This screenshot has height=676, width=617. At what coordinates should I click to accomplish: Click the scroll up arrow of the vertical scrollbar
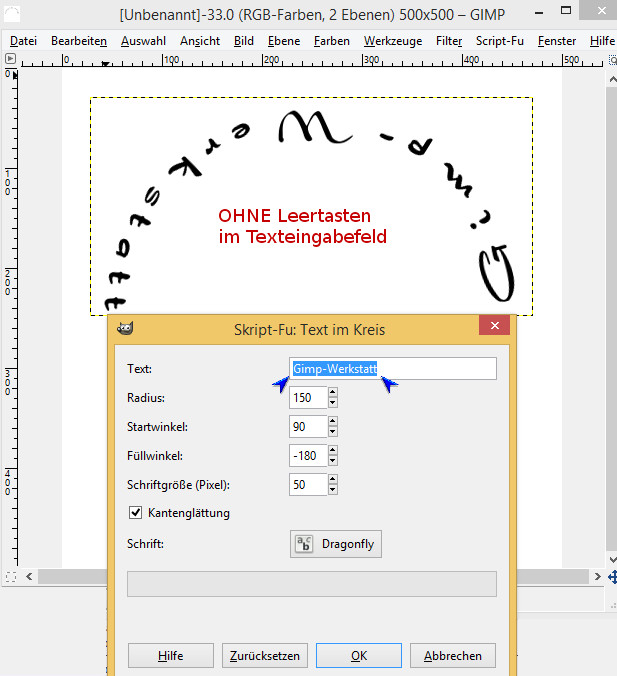coord(612,79)
